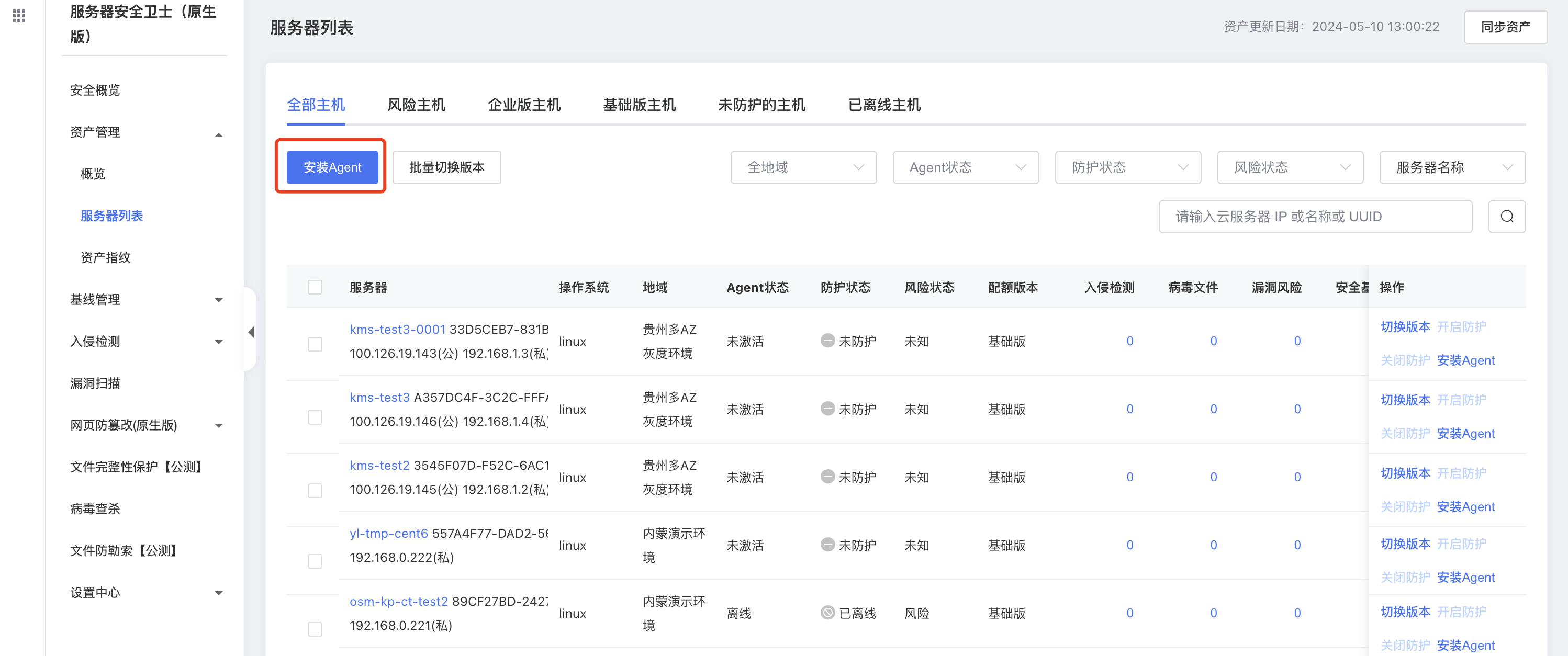Click 安装Agent link in yl-tmp-cent6 row
The height and width of the screenshot is (656, 1568).
(1465, 577)
